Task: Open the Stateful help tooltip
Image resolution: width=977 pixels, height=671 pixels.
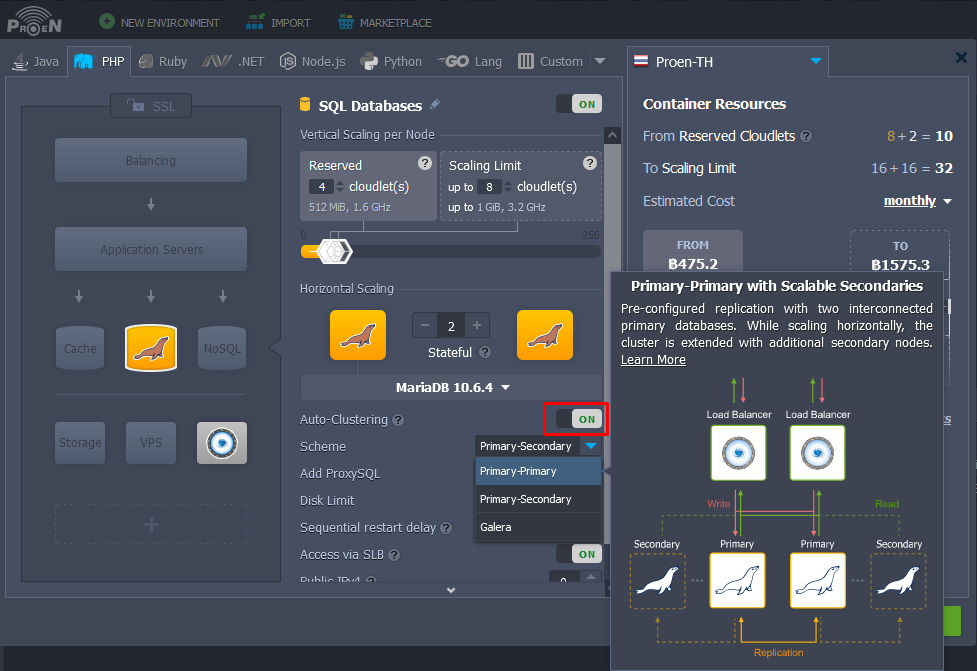Action: 485,352
